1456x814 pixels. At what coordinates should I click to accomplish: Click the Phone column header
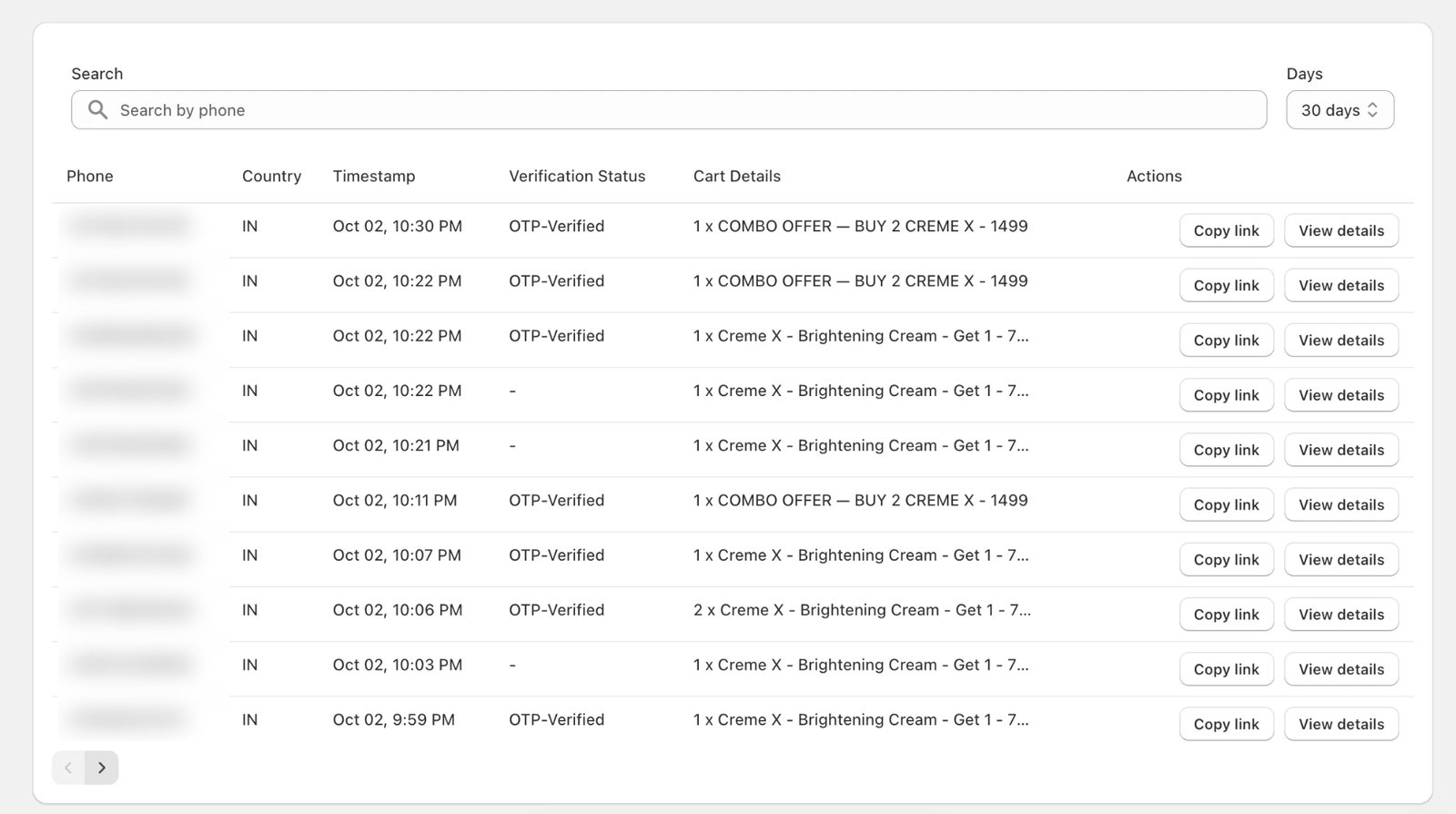tap(90, 176)
